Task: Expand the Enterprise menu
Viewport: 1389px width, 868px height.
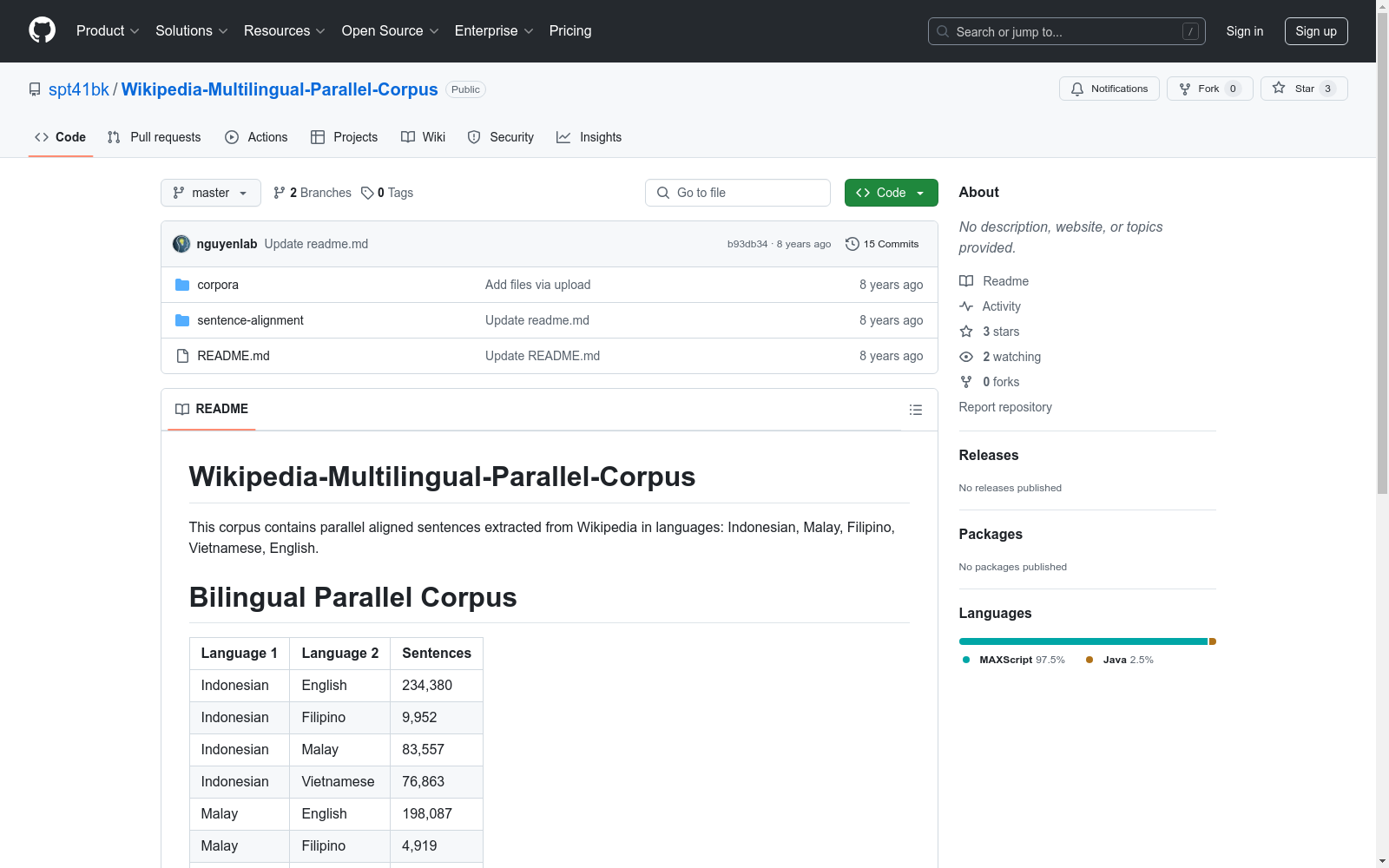Action: coord(494,30)
